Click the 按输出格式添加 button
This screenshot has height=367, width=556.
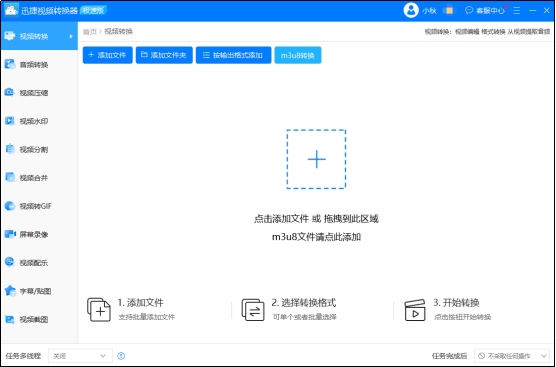(233, 55)
